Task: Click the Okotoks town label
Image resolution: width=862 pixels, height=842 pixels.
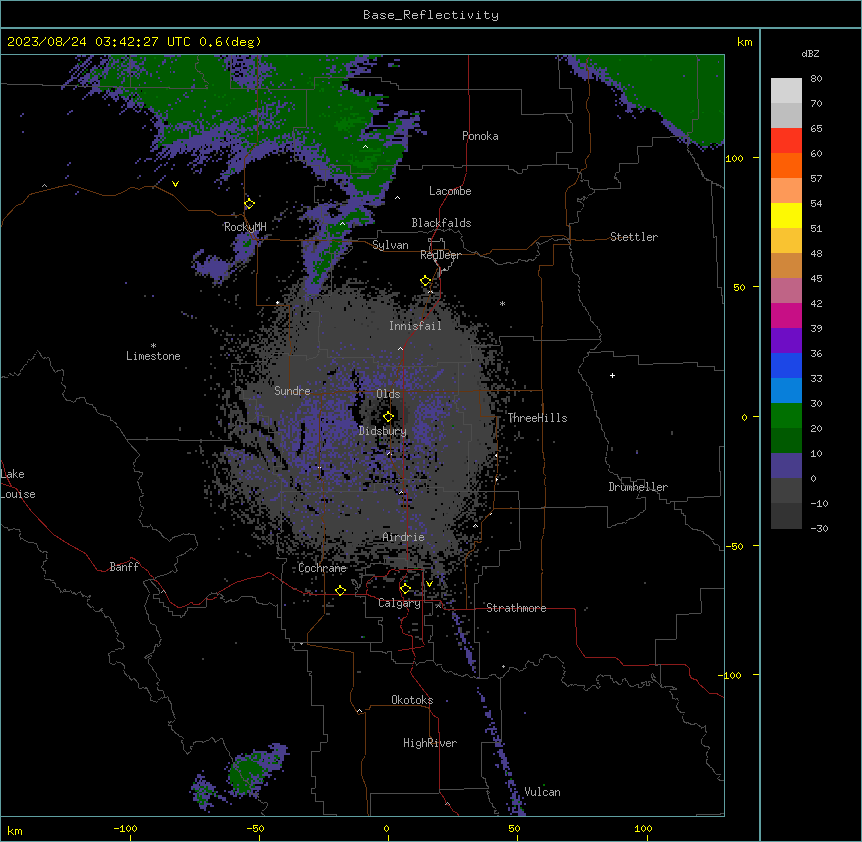Action: (412, 700)
